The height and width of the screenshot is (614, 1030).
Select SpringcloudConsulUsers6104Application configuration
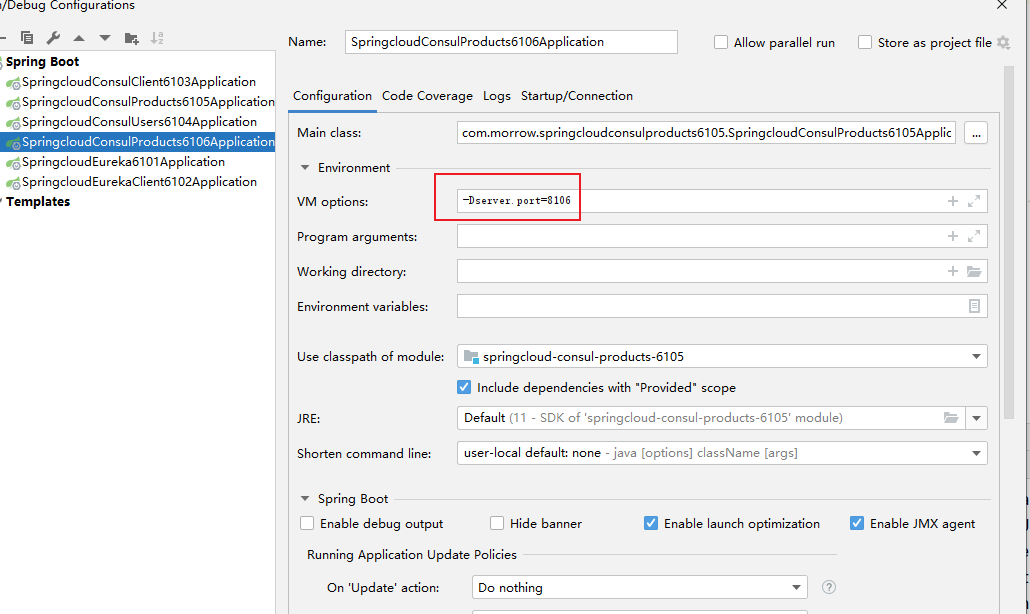pos(139,122)
